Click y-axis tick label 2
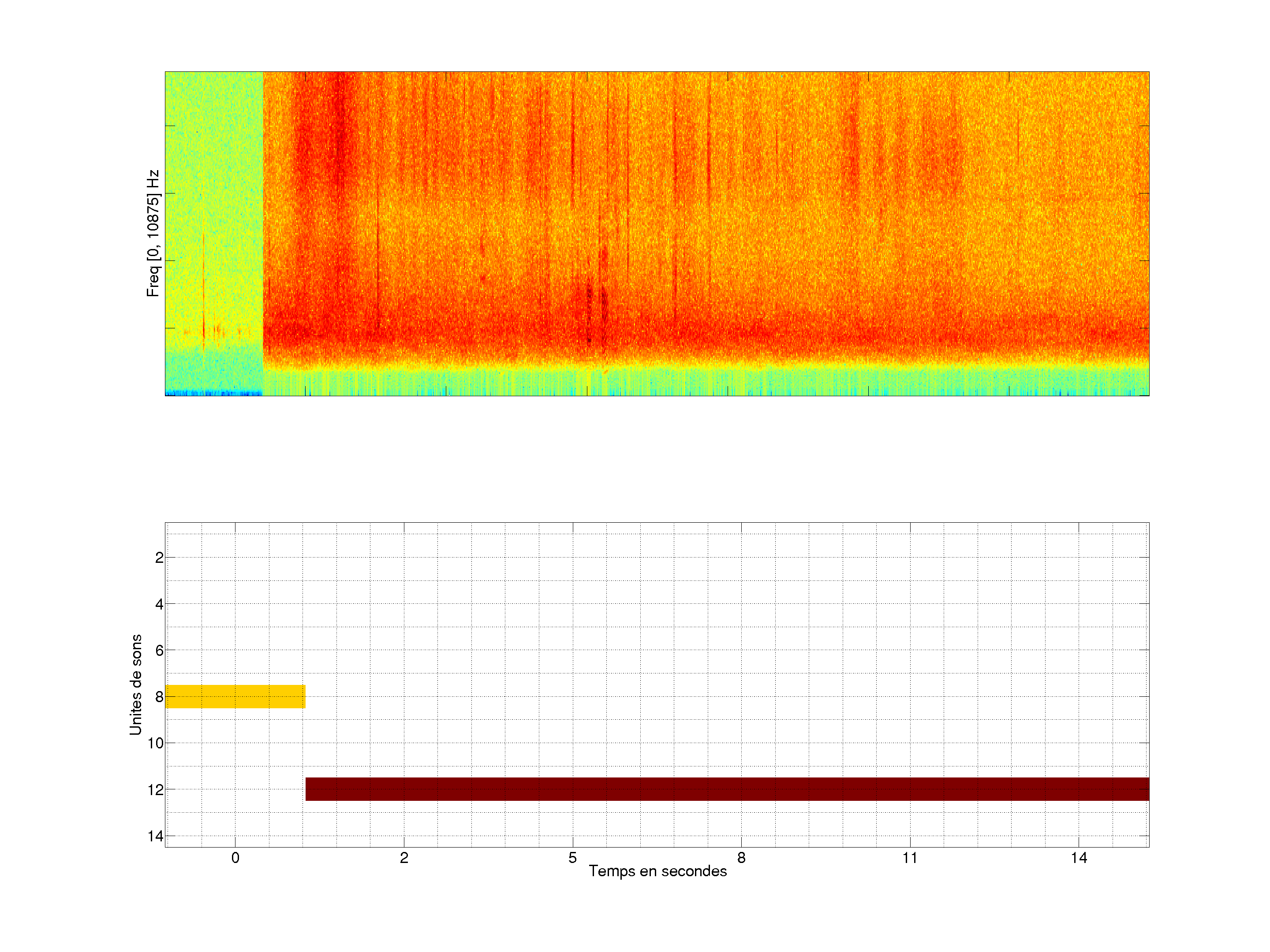Screen dimensions: 1270x952 (159, 558)
